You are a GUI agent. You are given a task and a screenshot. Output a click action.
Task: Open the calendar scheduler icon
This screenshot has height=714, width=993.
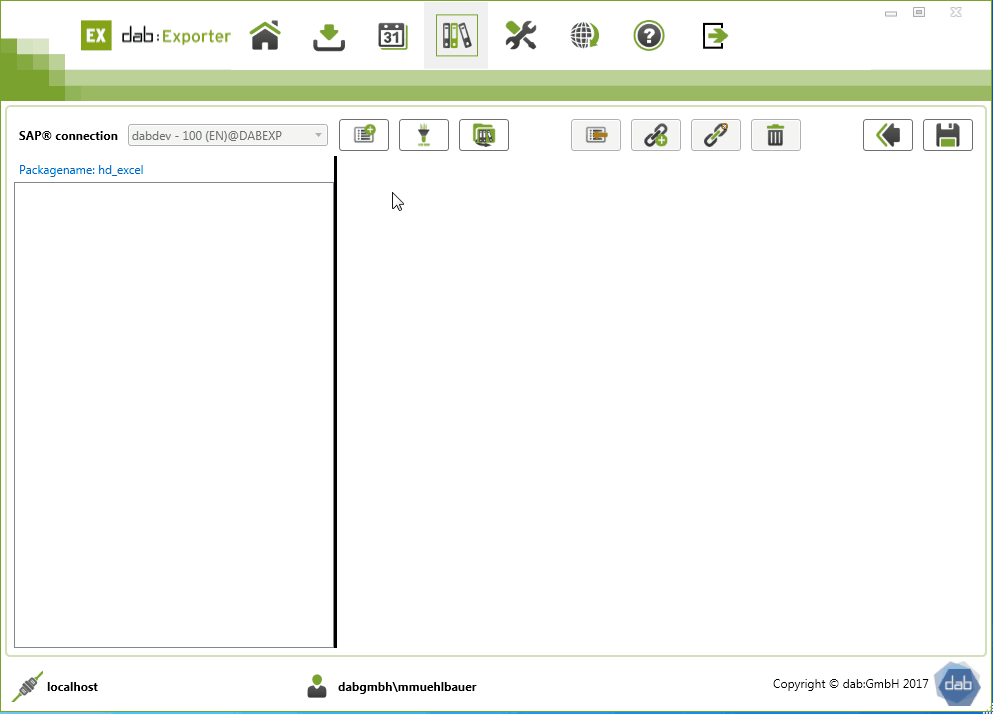click(393, 36)
